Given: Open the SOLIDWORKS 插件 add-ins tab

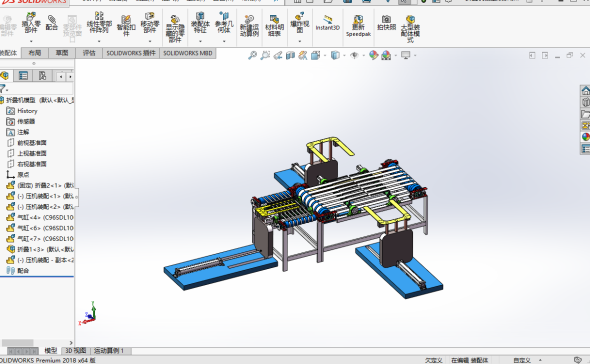Looking at the screenshot, I should [x=131, y=53].
